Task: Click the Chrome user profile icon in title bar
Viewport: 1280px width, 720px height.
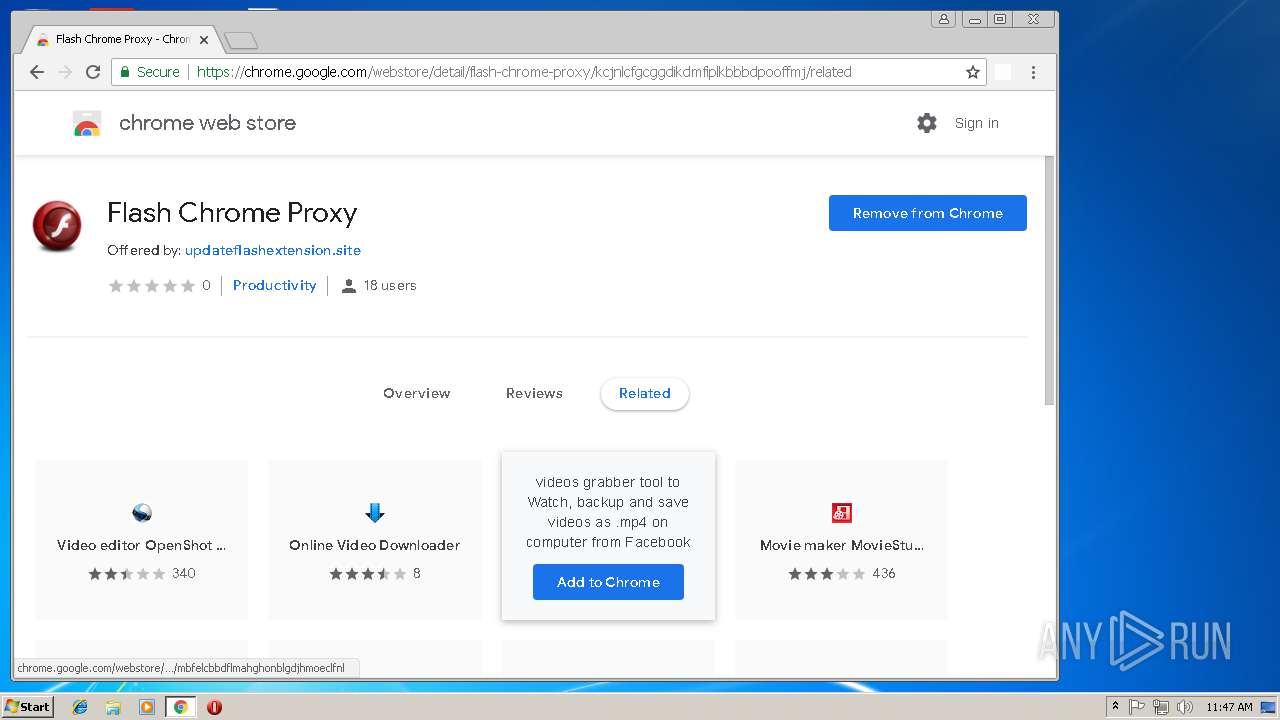Action: [943, 19]
